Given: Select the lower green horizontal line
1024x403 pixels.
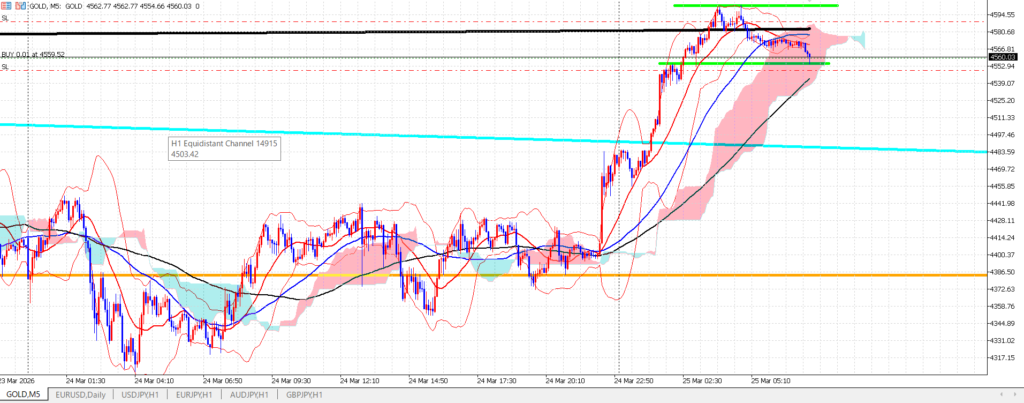Looking at the screenshot, I should point(700,64).
